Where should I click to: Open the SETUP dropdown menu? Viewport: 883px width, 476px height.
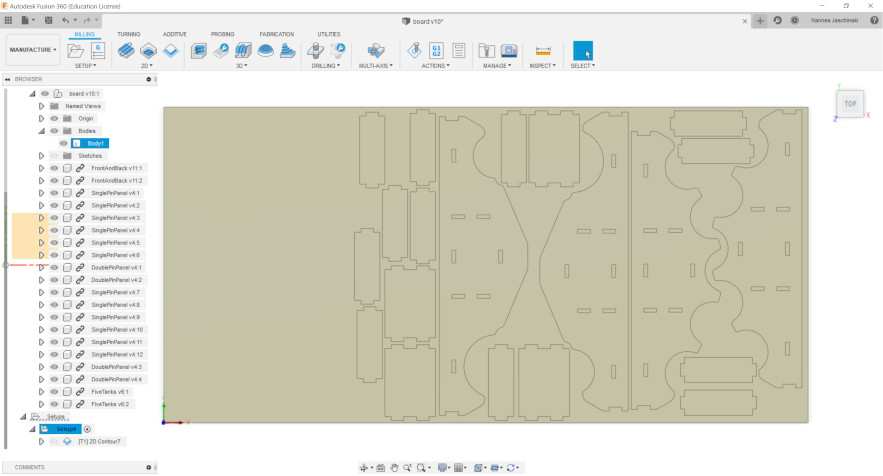(x=86, y=66)
